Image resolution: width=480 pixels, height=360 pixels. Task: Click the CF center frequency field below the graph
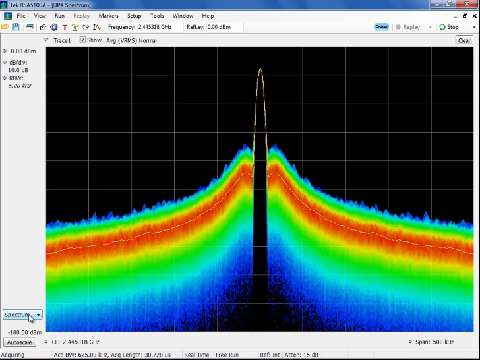[x=75, y=342]
